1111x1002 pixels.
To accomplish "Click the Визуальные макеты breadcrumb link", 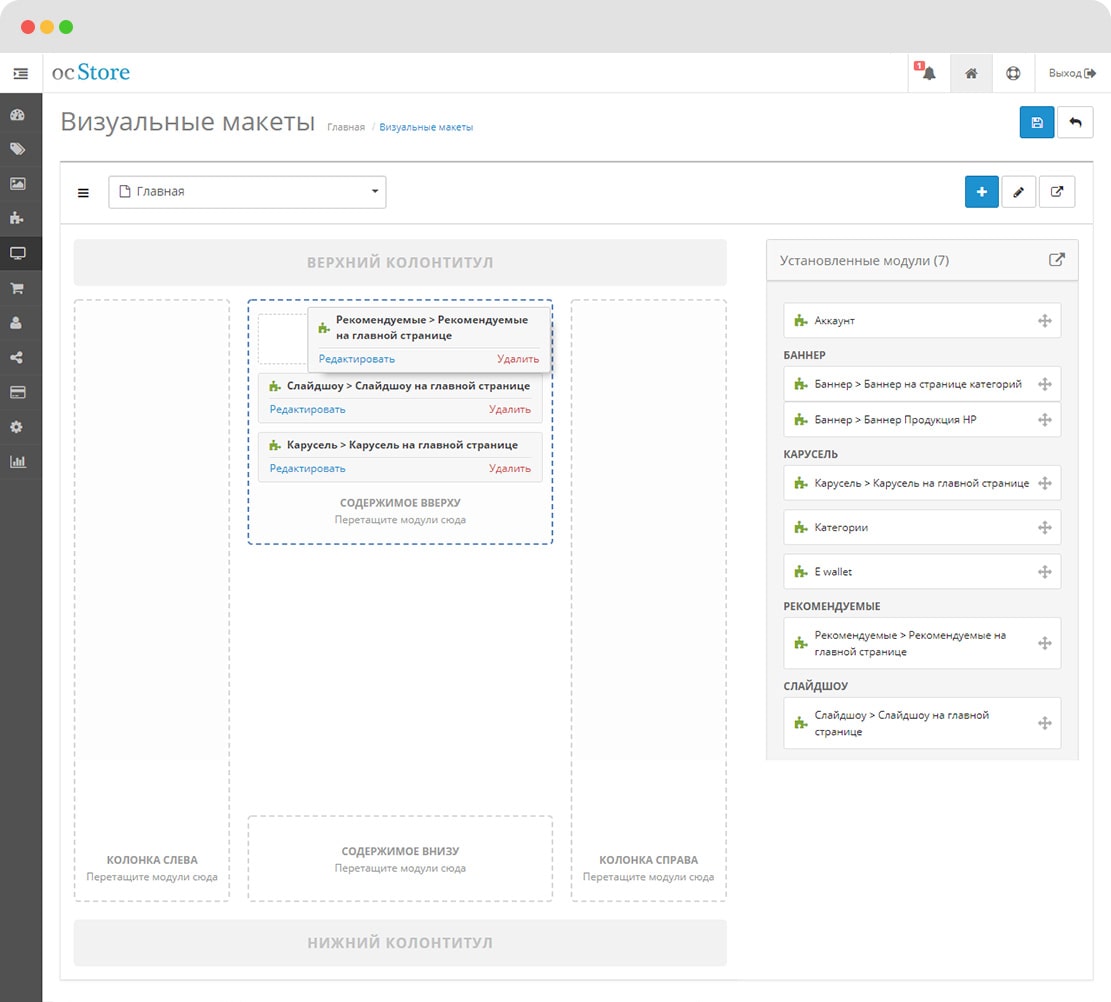I will click(426, 127).
